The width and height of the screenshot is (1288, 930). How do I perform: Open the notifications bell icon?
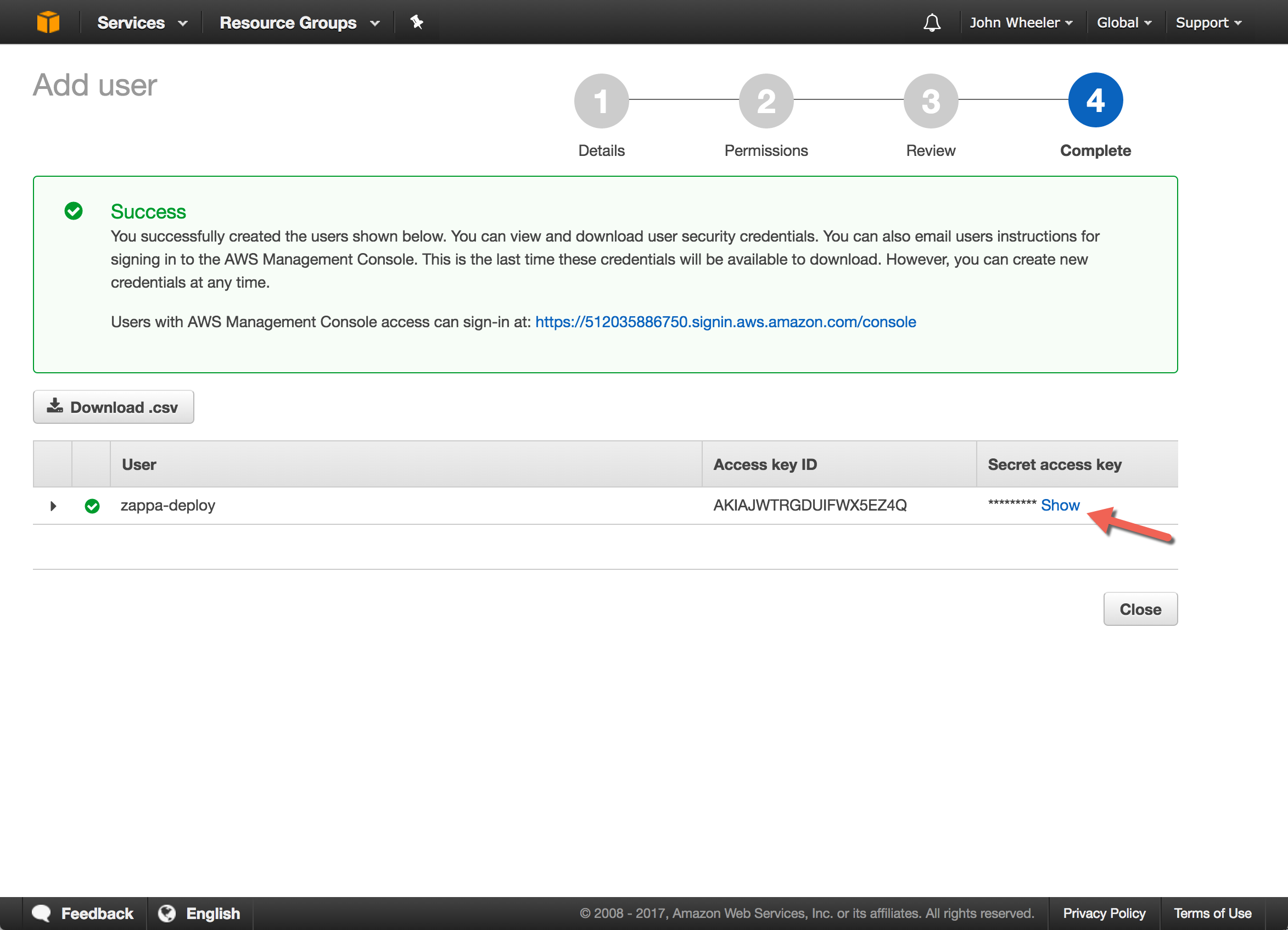pos(931,23)
